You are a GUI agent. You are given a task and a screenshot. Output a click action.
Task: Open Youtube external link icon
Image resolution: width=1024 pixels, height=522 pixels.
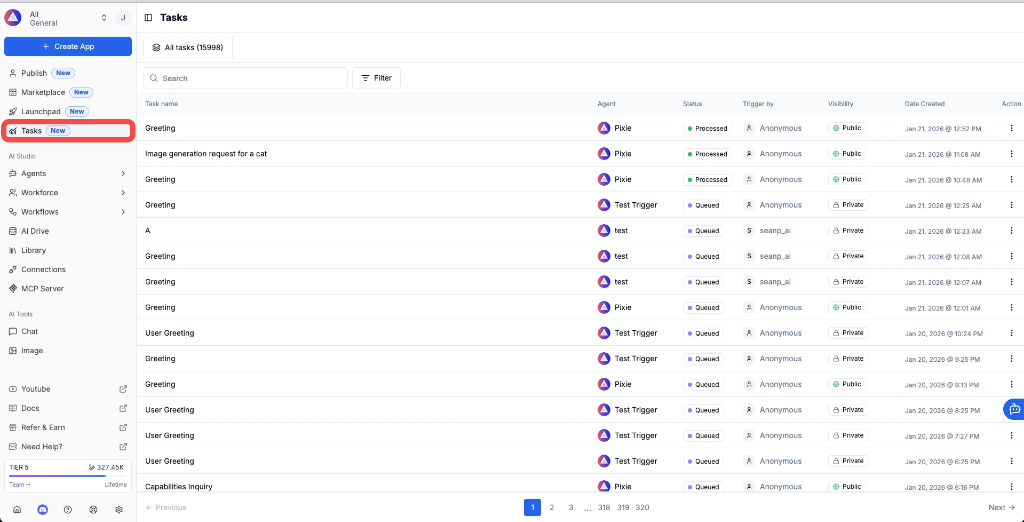[x=123, y=389]
